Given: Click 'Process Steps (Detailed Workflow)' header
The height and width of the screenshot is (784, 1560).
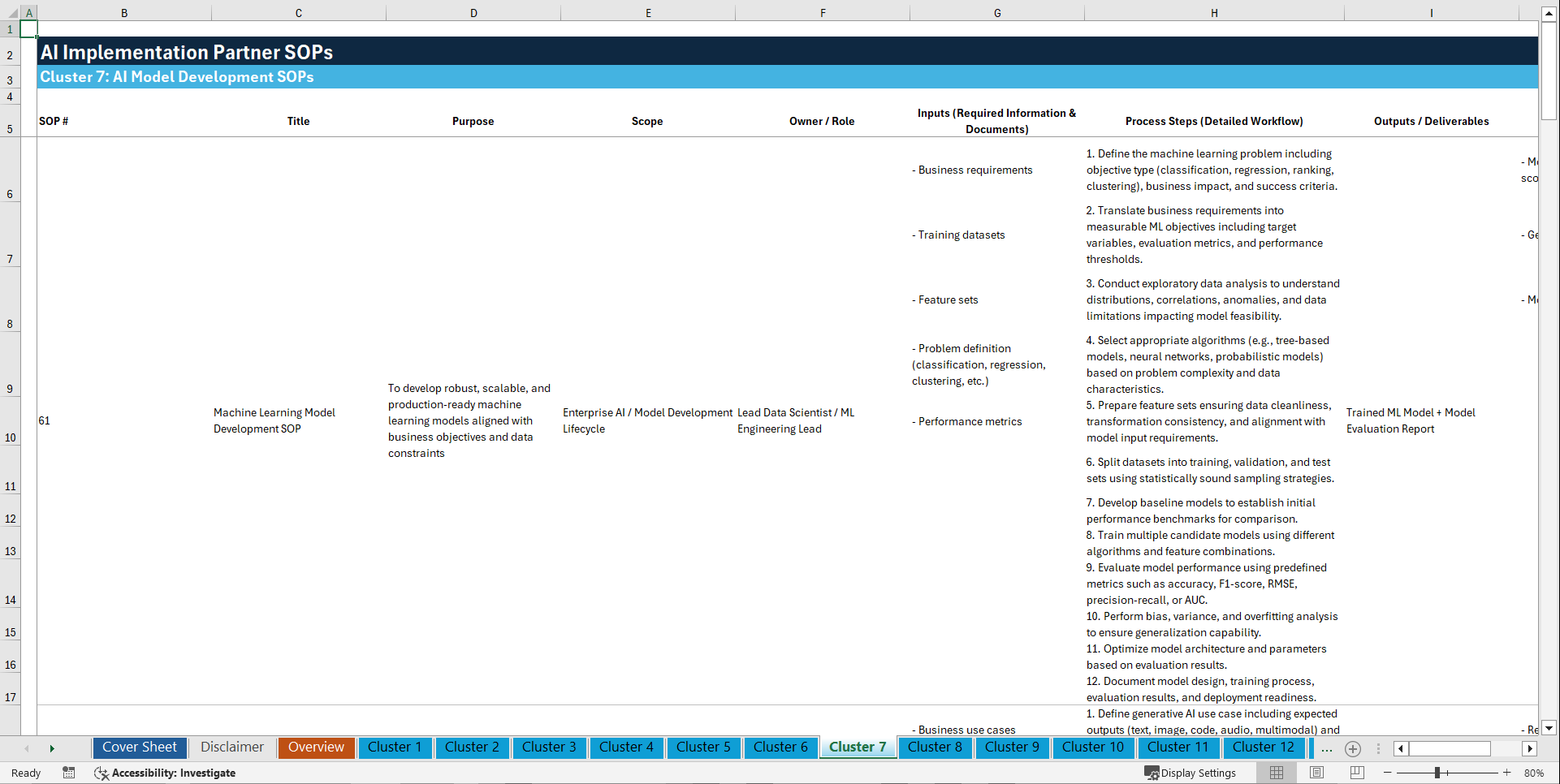Looking at the screenshot, I should tap(1214, 121).
